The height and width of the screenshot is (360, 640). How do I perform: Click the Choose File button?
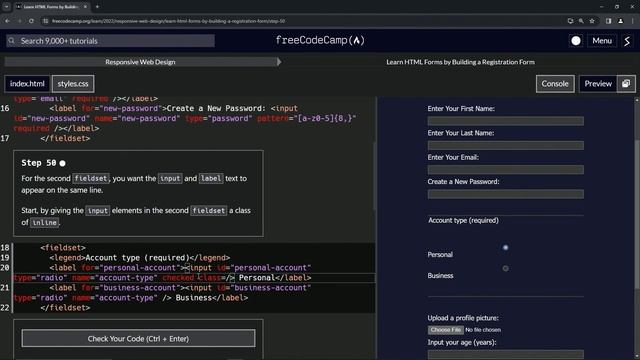pyautogui.click(x=446, y=330)
